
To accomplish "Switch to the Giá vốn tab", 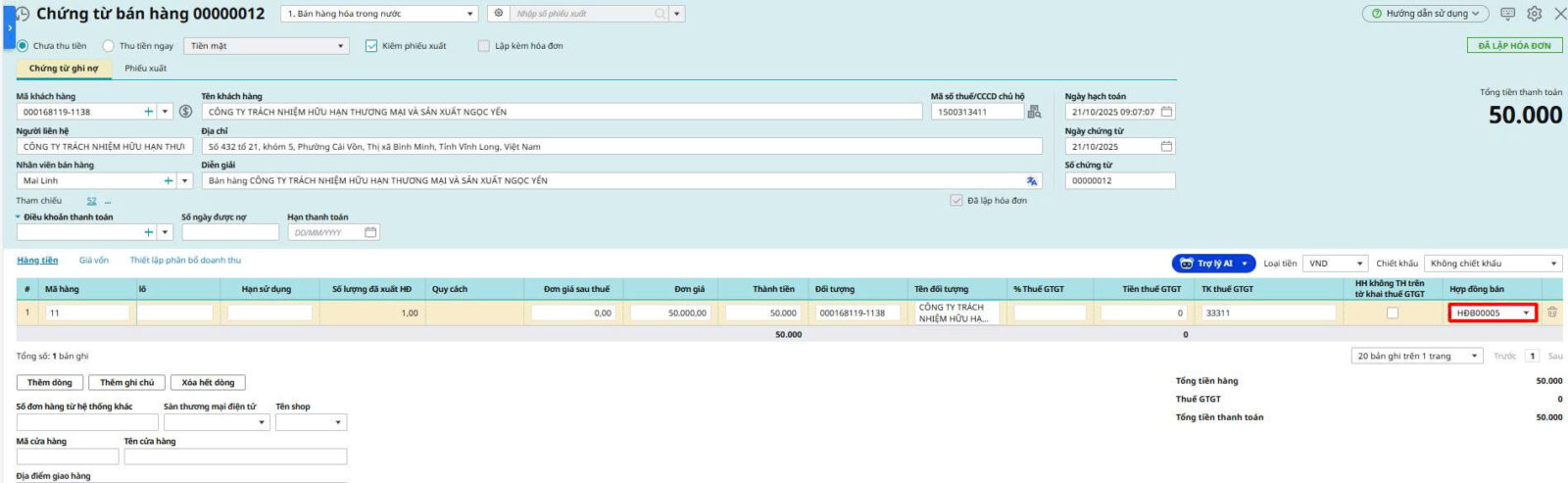I will click(x=94, y=261).
